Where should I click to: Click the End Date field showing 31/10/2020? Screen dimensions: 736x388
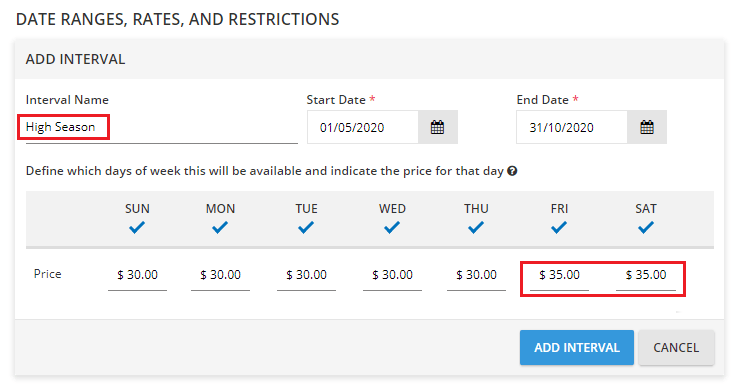(x=572, y=127)
